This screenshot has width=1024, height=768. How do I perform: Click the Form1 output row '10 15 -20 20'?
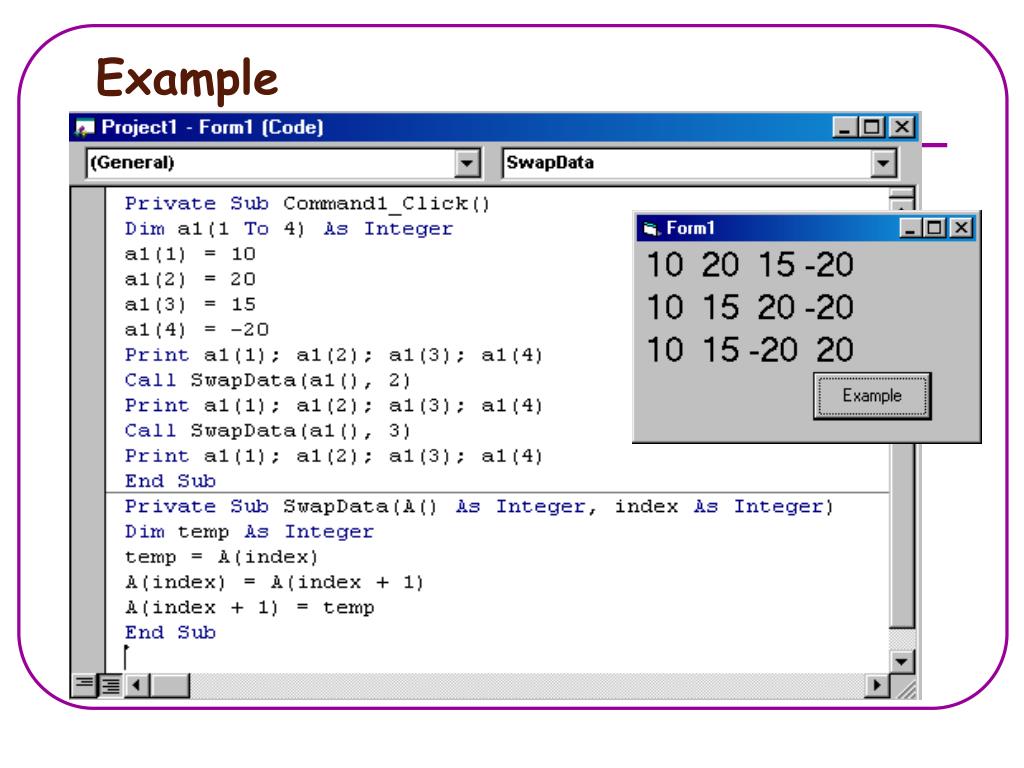[750, 350]
